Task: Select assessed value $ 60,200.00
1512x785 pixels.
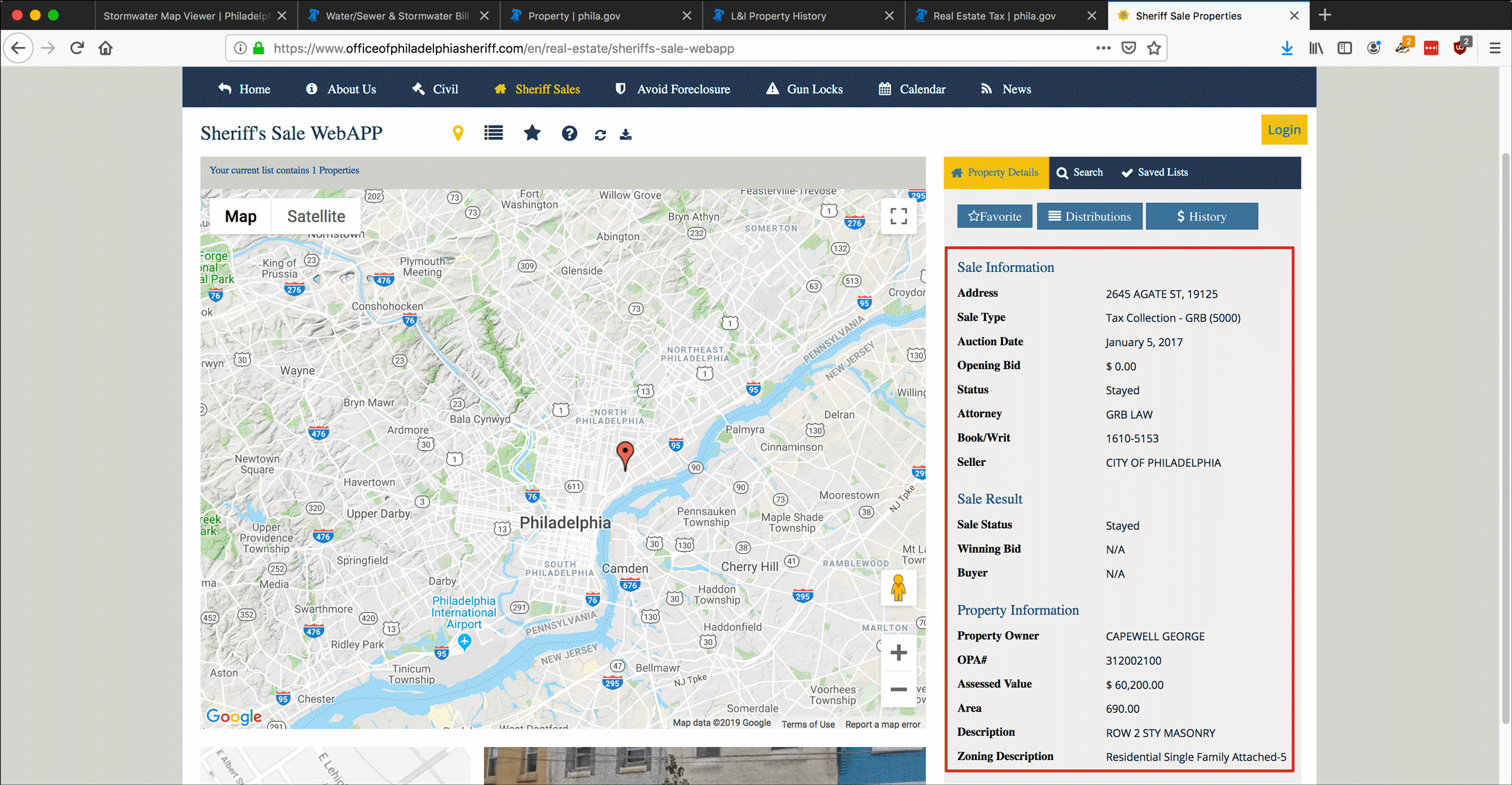Action: pyautogui.click(x=1134, y=685)
